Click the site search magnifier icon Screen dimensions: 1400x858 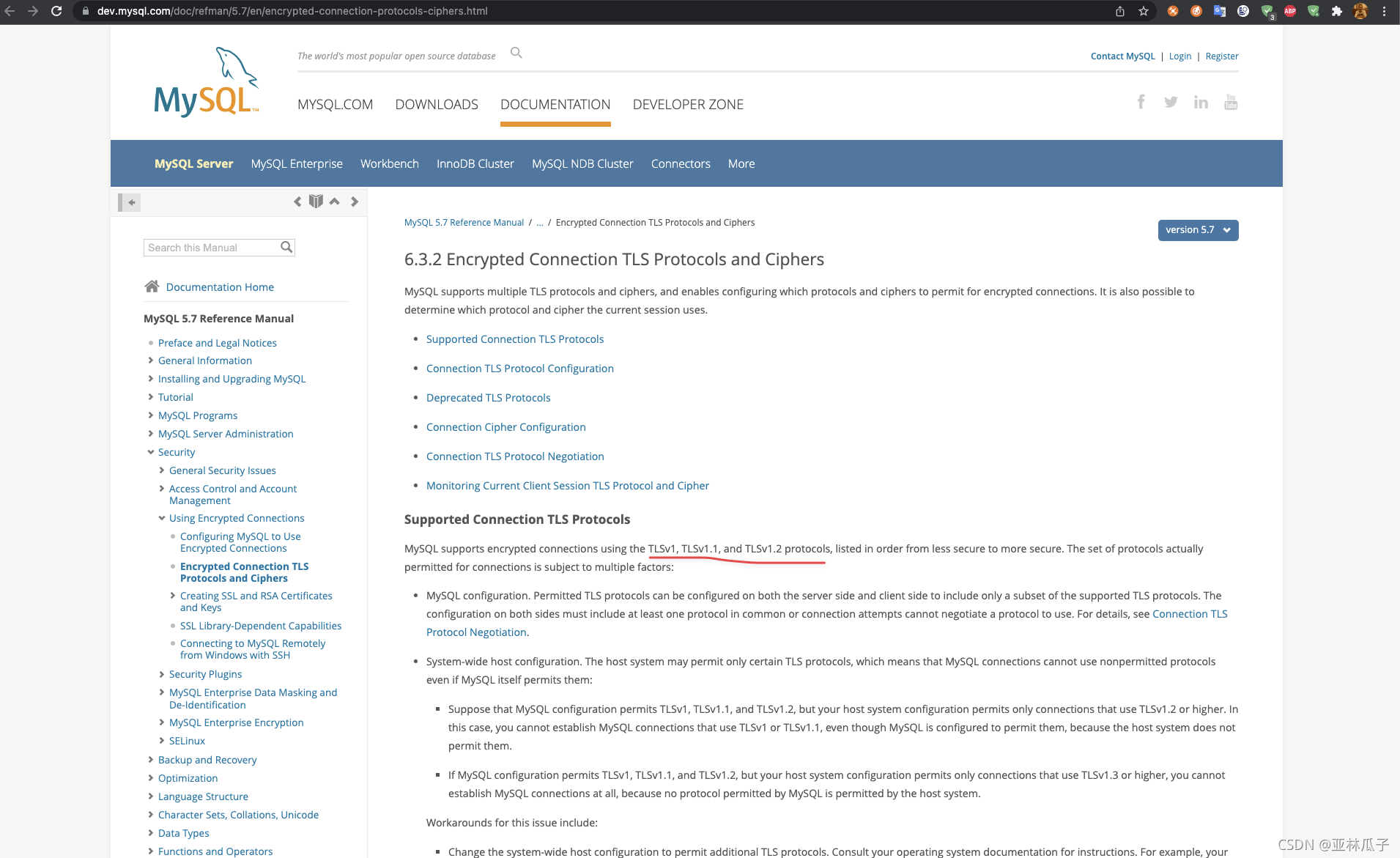[x=516, y=53]
